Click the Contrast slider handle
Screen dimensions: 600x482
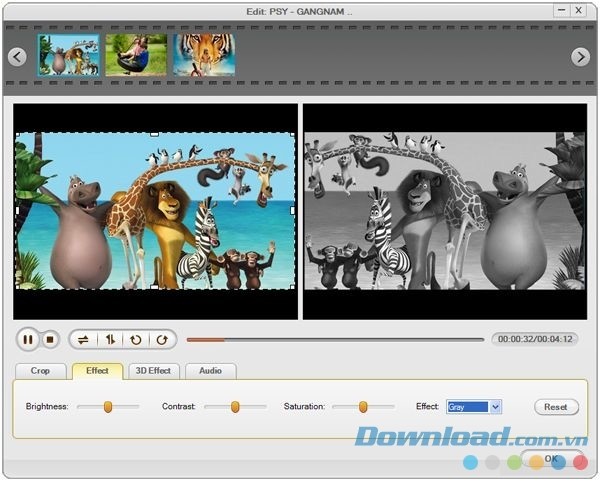tap(235, 407)
